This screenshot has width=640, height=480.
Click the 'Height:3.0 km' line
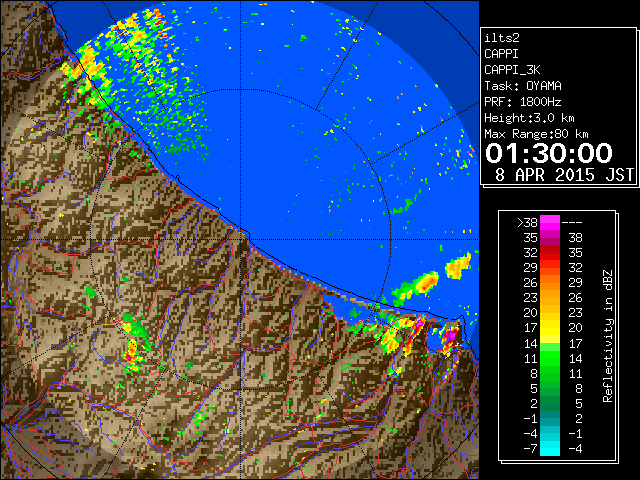(529, 118)
